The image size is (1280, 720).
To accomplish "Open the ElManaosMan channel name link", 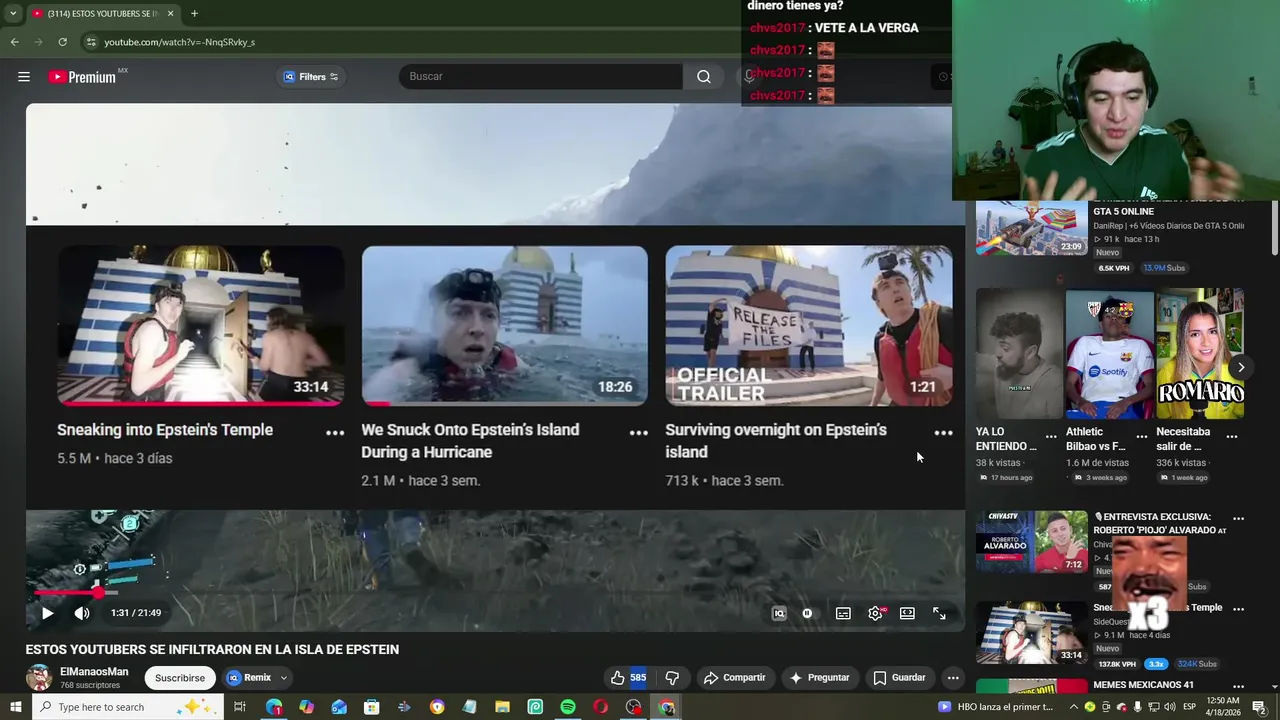I will [x=94, y=672].
